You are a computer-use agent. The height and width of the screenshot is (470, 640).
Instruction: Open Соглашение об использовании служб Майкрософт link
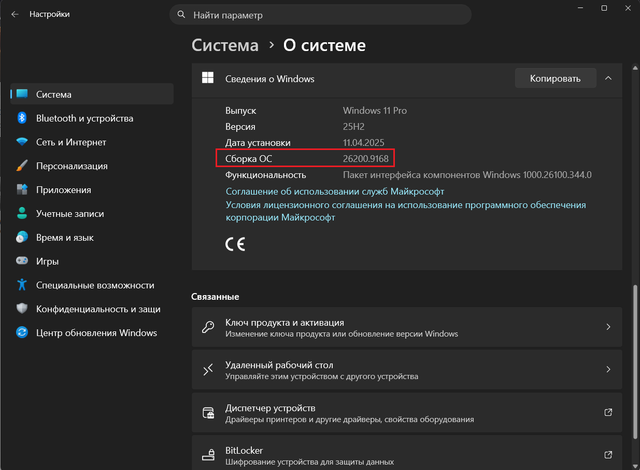(335, 191)
